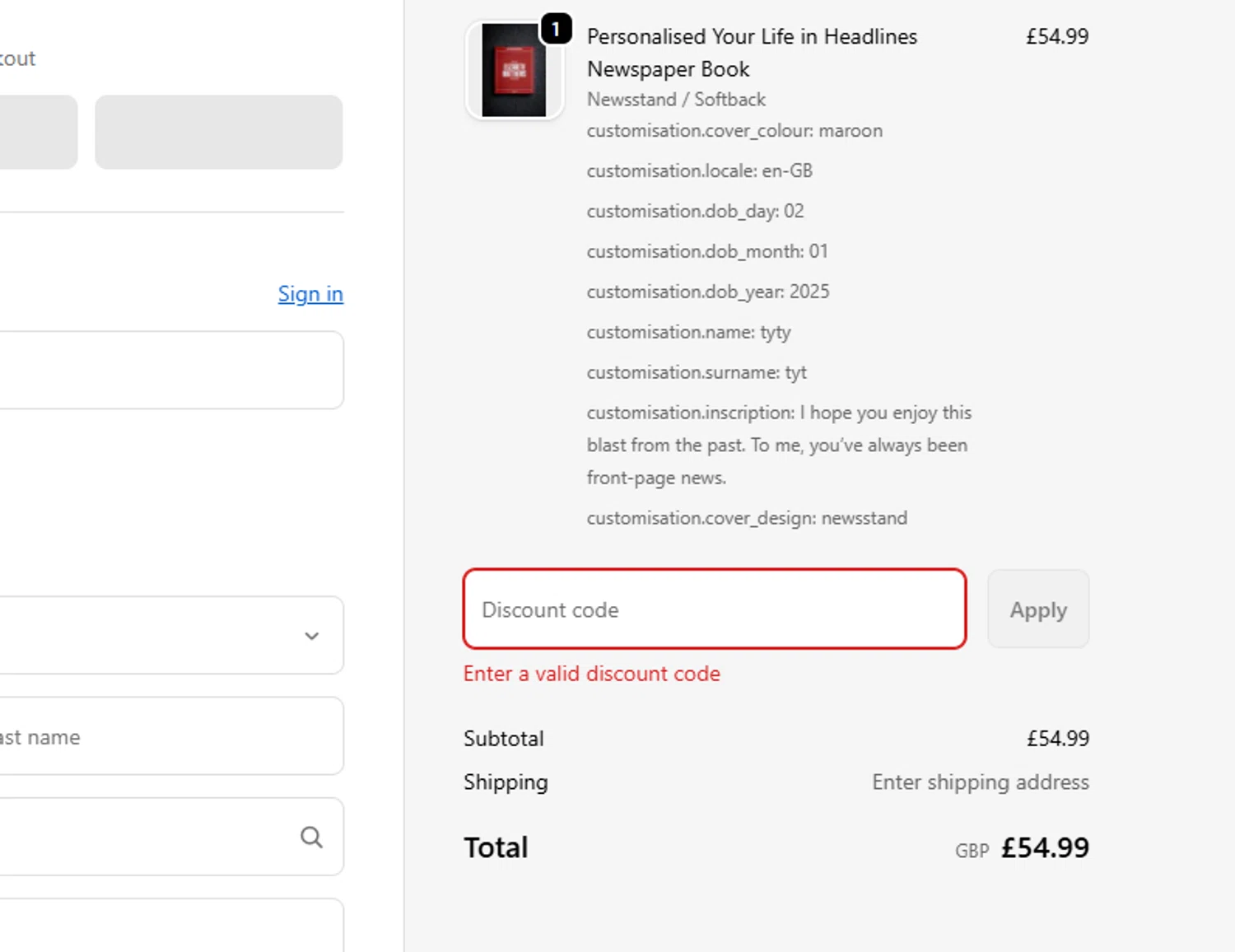The height and width of the screenshot is (952, 1235).
Task: Click inside the address search text field
Action: [x=140, y=837]
